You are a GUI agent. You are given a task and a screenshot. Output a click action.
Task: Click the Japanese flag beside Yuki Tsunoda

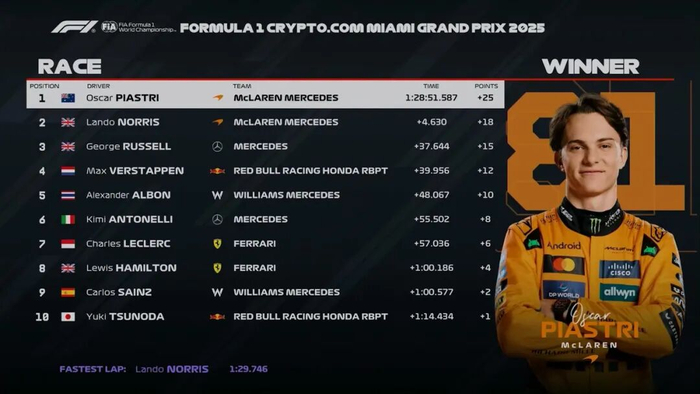[68, 317]
